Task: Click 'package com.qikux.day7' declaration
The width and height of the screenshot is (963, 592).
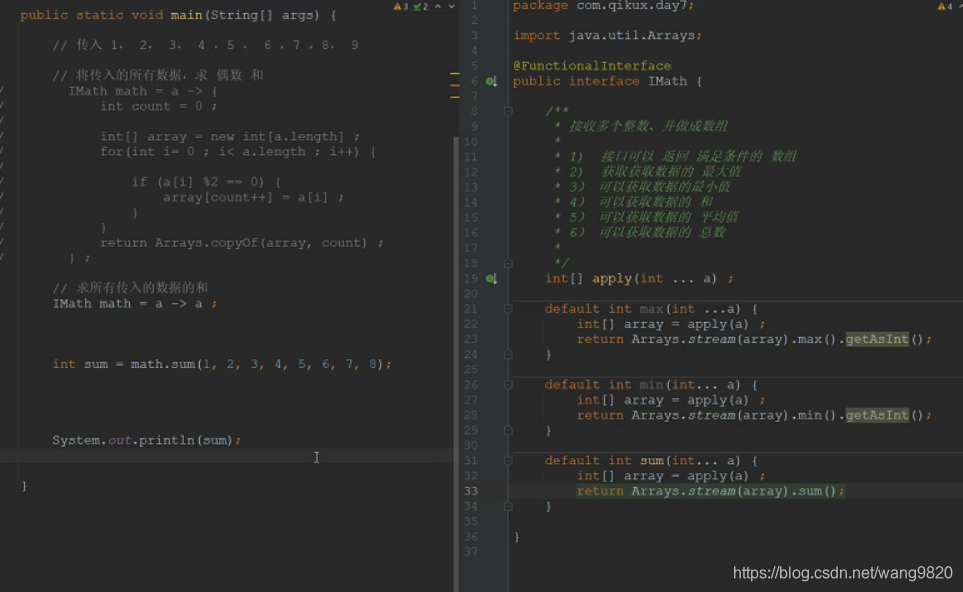Action: pyautogui.click(x=604, y=6)
